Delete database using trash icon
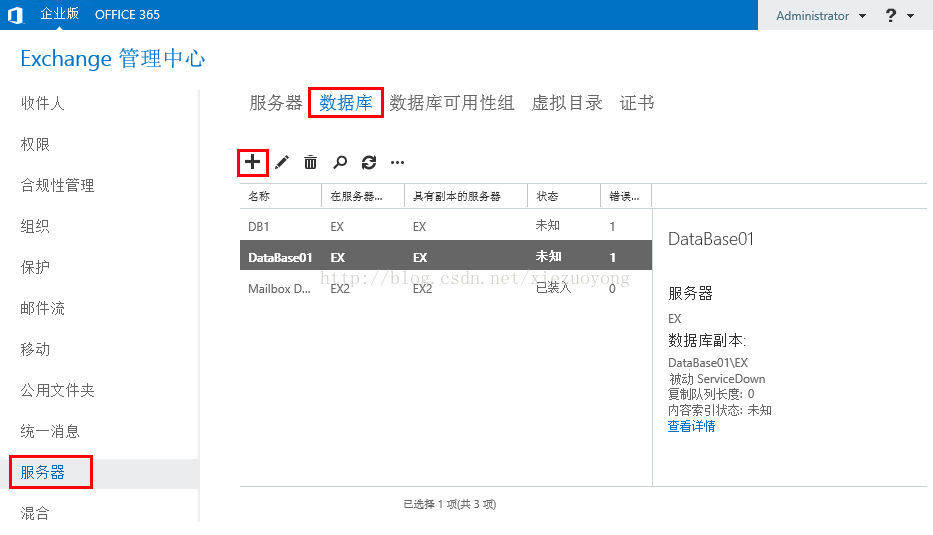 point(311,162)
